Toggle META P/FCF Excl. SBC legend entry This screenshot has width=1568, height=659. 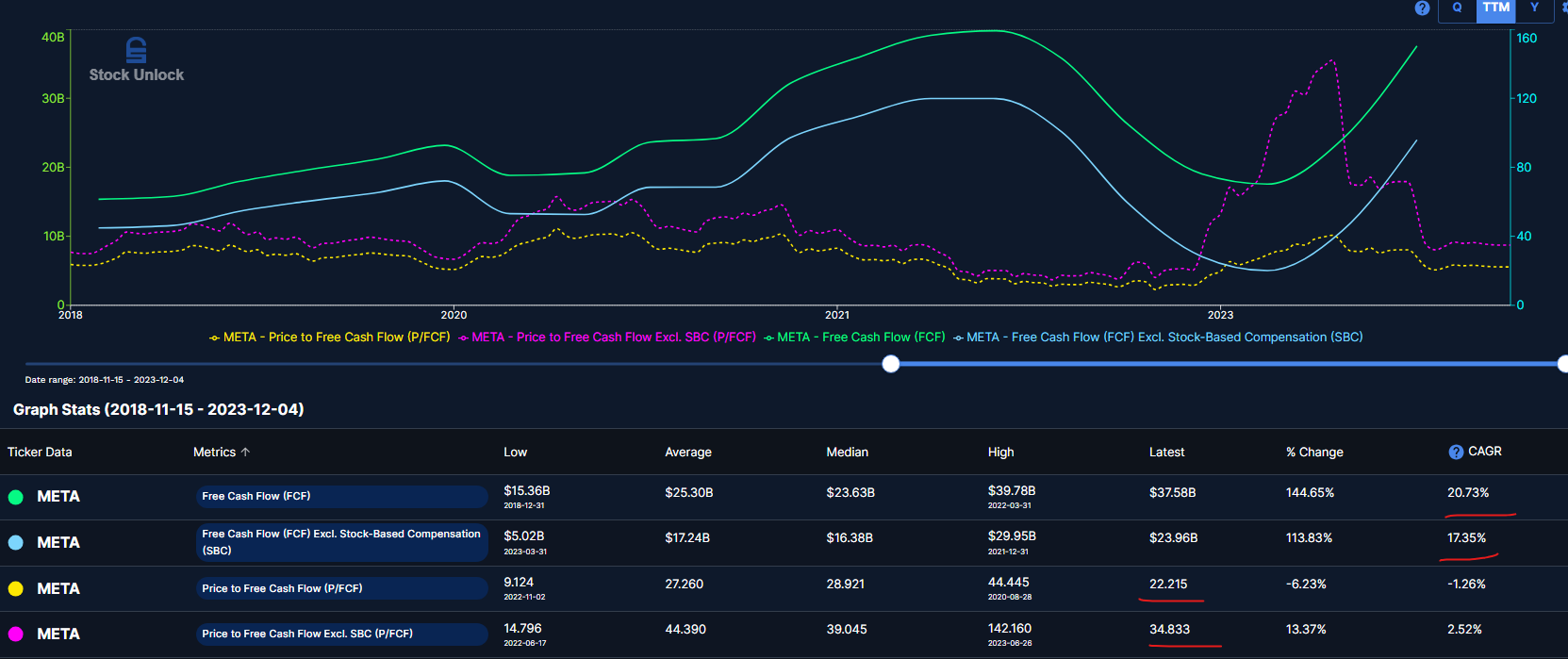(606, 337)
